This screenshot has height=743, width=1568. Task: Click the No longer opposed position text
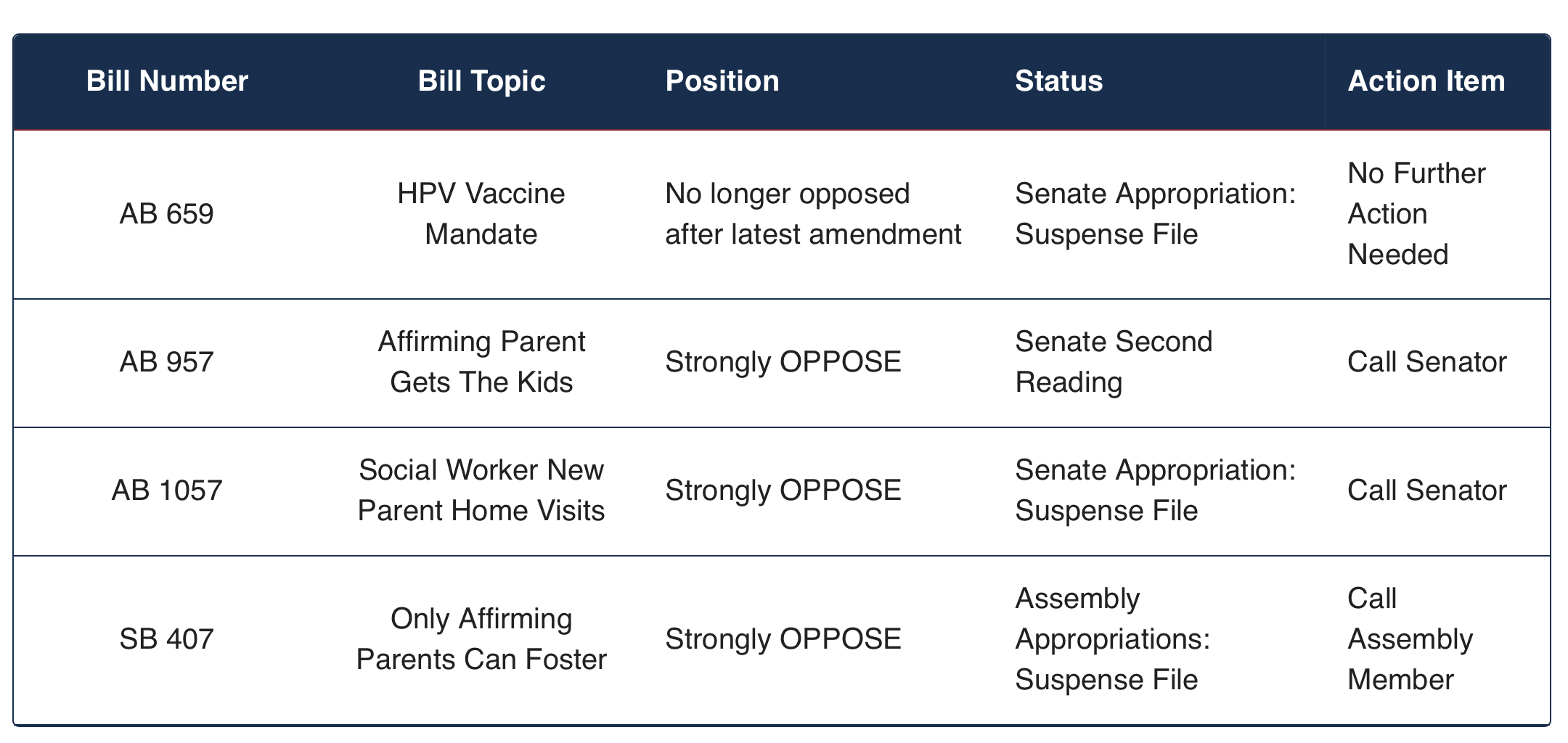[812, 214]
